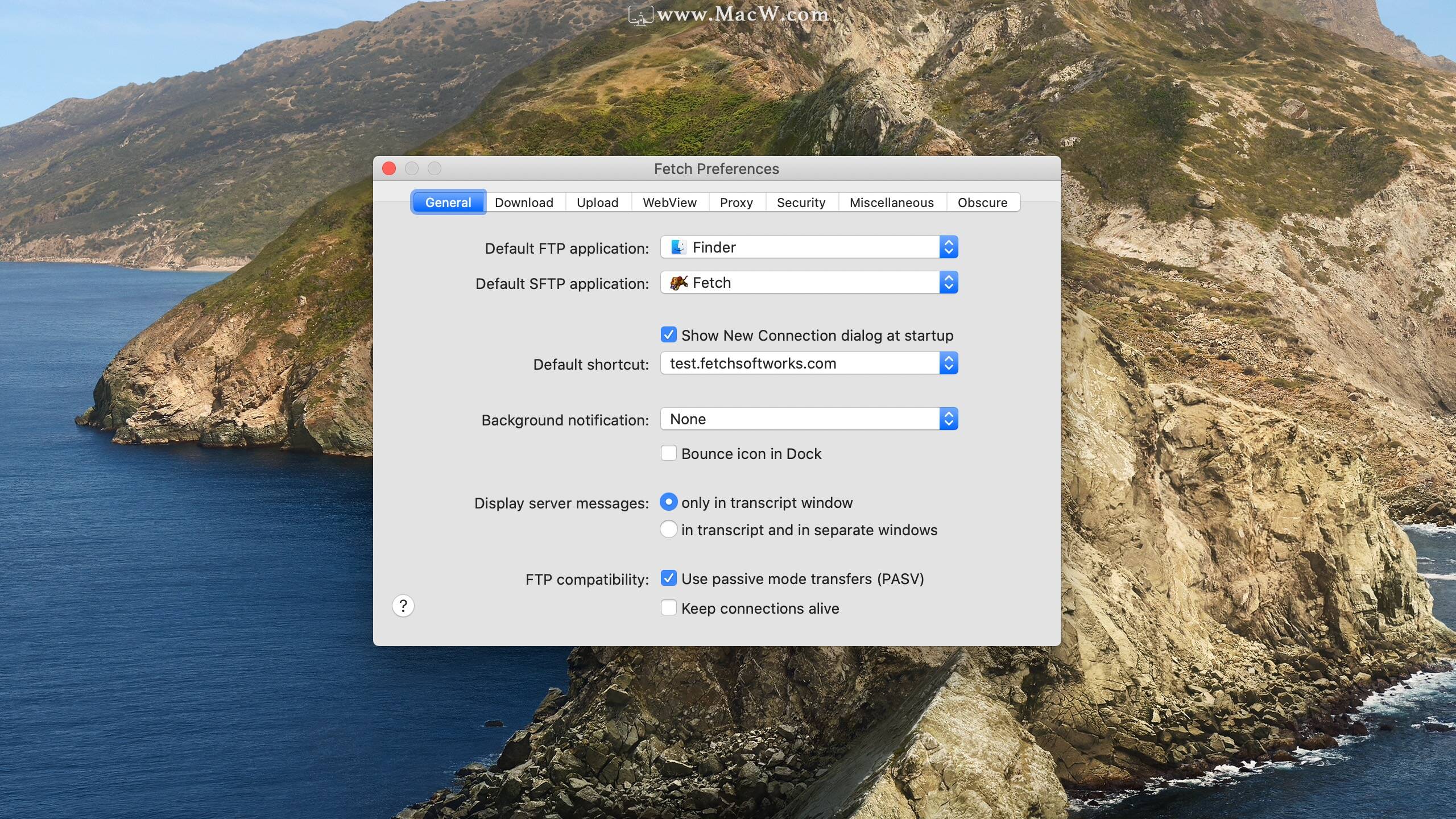Switch to the General tab
The image size is (1456, 819).
click(448, 202)
